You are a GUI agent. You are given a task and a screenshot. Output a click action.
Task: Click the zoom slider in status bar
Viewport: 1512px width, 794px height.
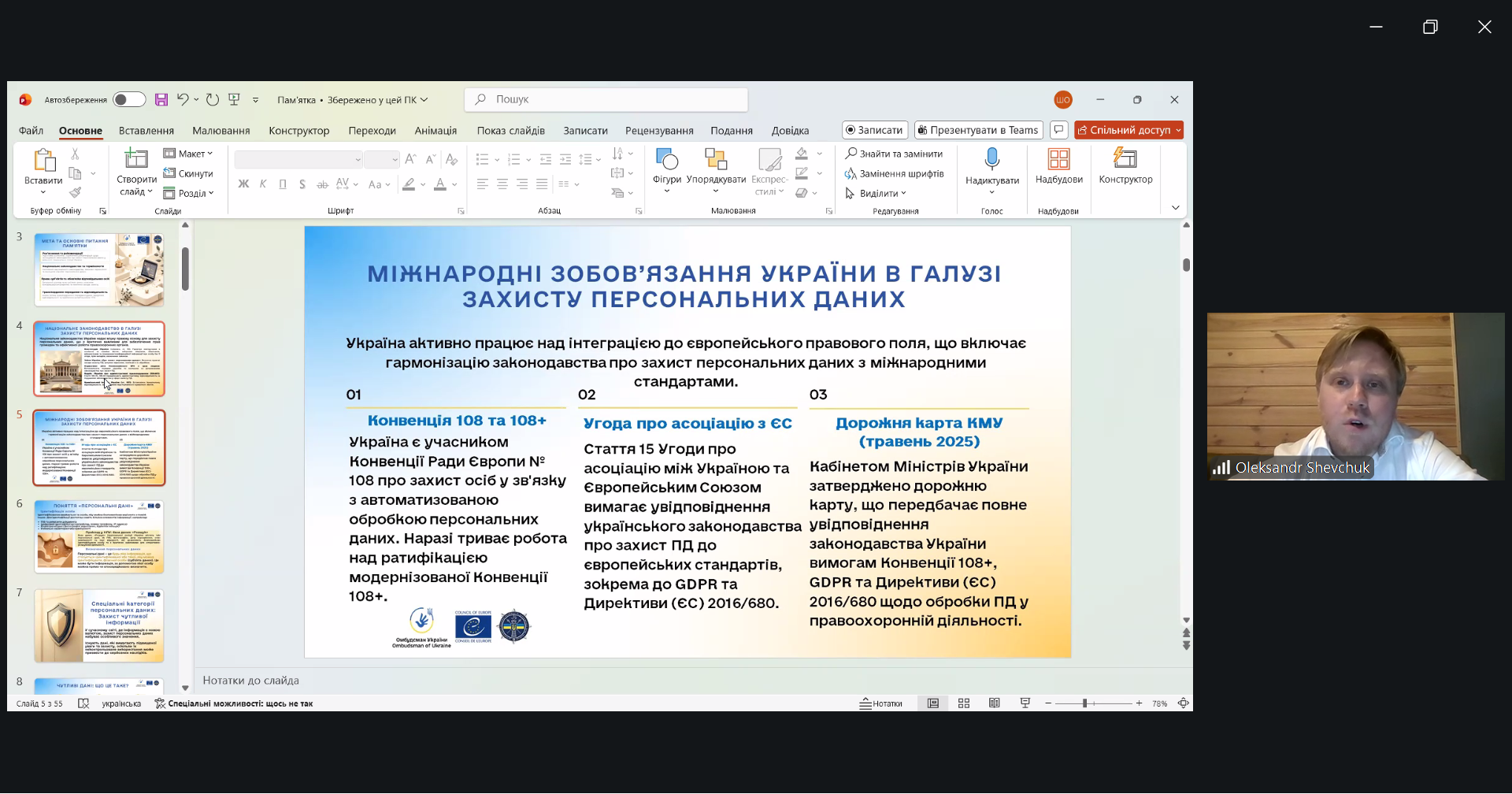[x=1093, y=703]
